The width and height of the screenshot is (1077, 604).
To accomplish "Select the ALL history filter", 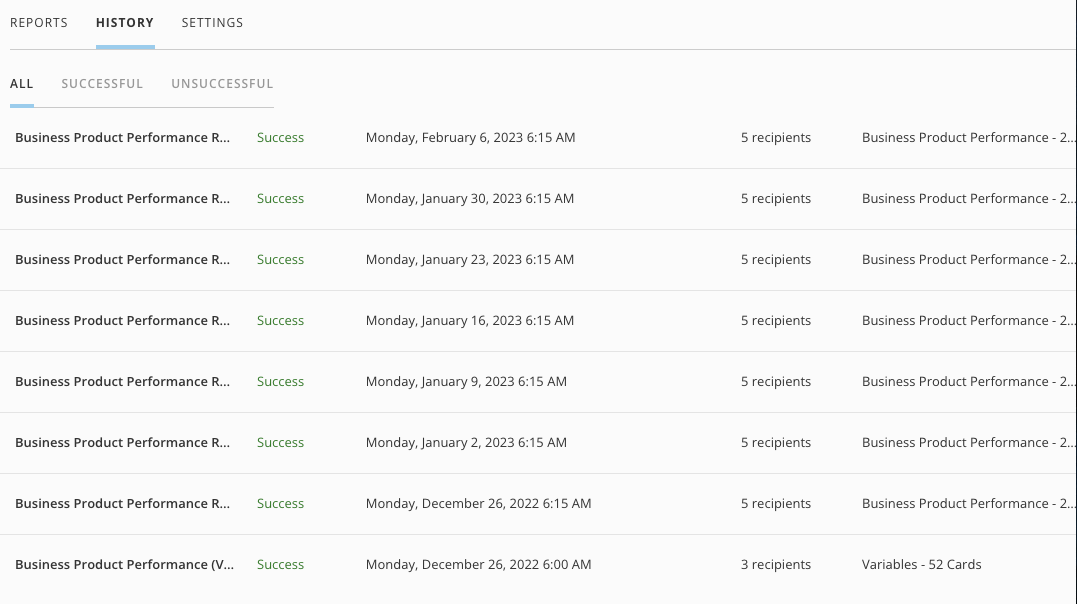I will [21, 83].
